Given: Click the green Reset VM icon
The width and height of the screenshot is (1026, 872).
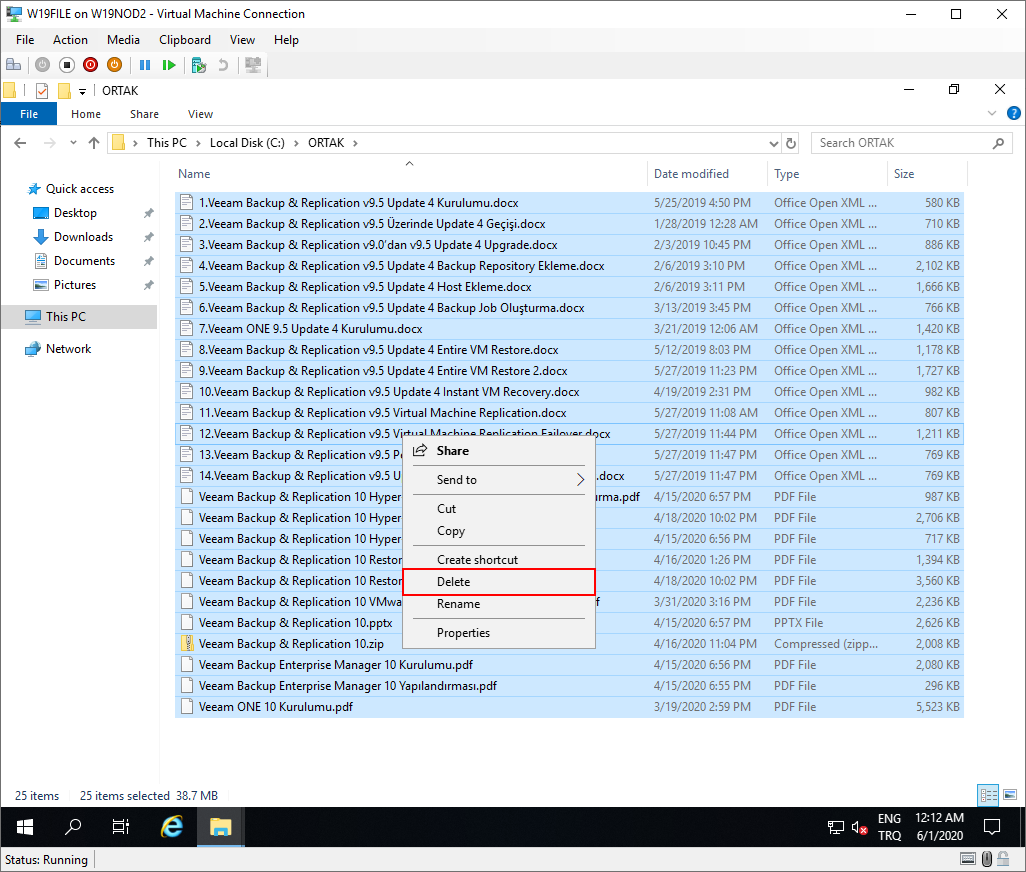Looking at the screenshot, I should click(169, 65).
